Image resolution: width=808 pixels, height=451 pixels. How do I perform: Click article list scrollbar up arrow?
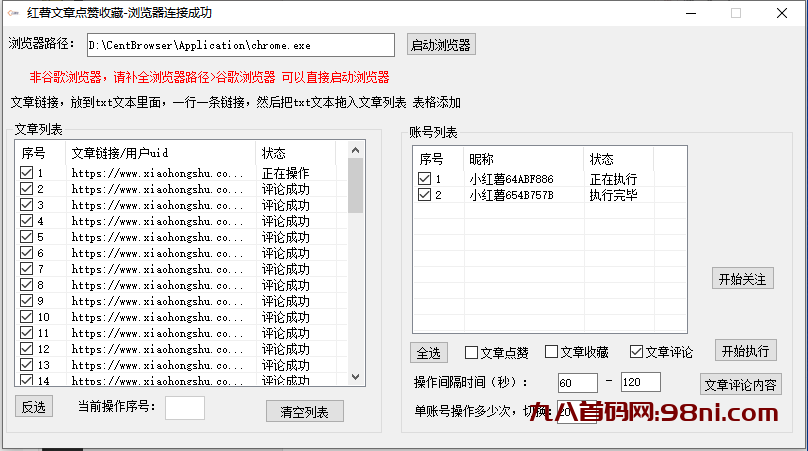[x=355, y=150]
